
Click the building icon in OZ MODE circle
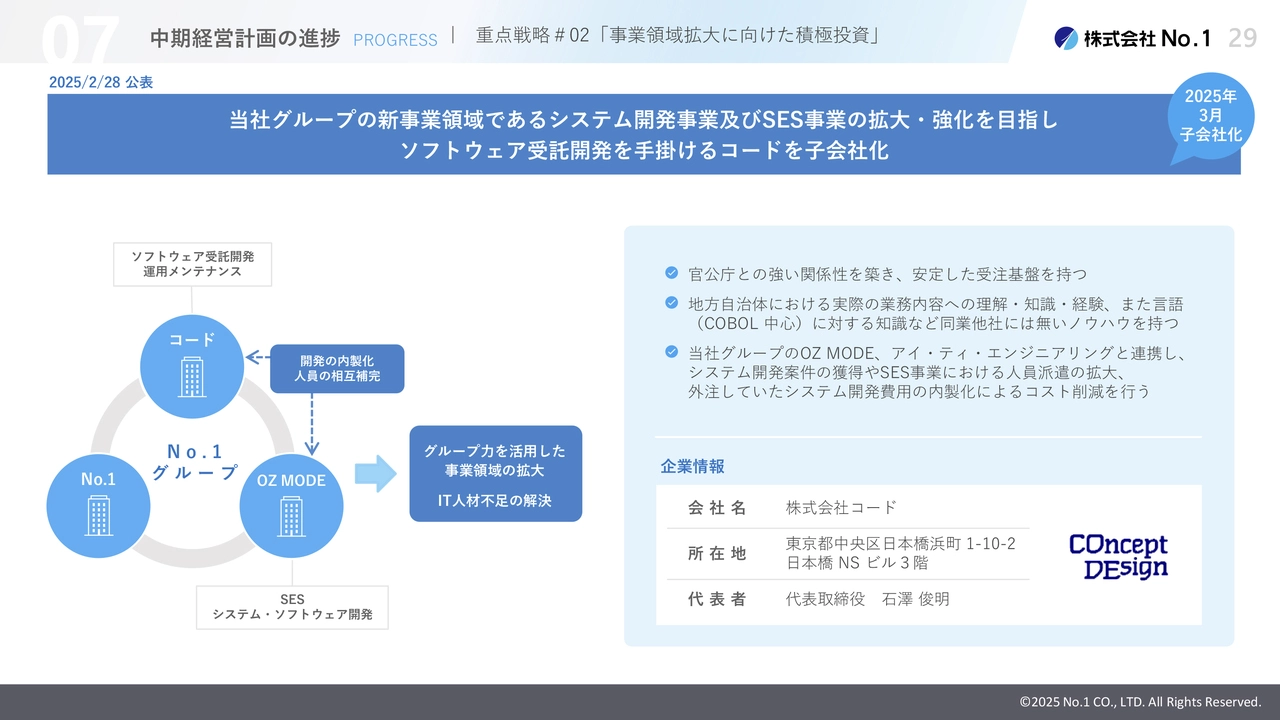pos(291,517)
